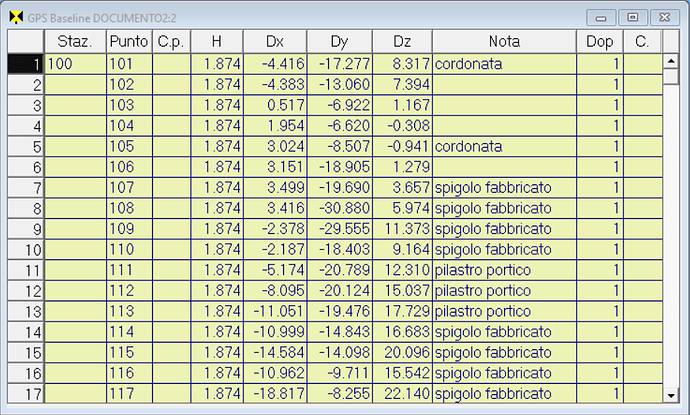Select row header 10
The width and height of the screenshot is (690, 415).
tap(26, 250)
